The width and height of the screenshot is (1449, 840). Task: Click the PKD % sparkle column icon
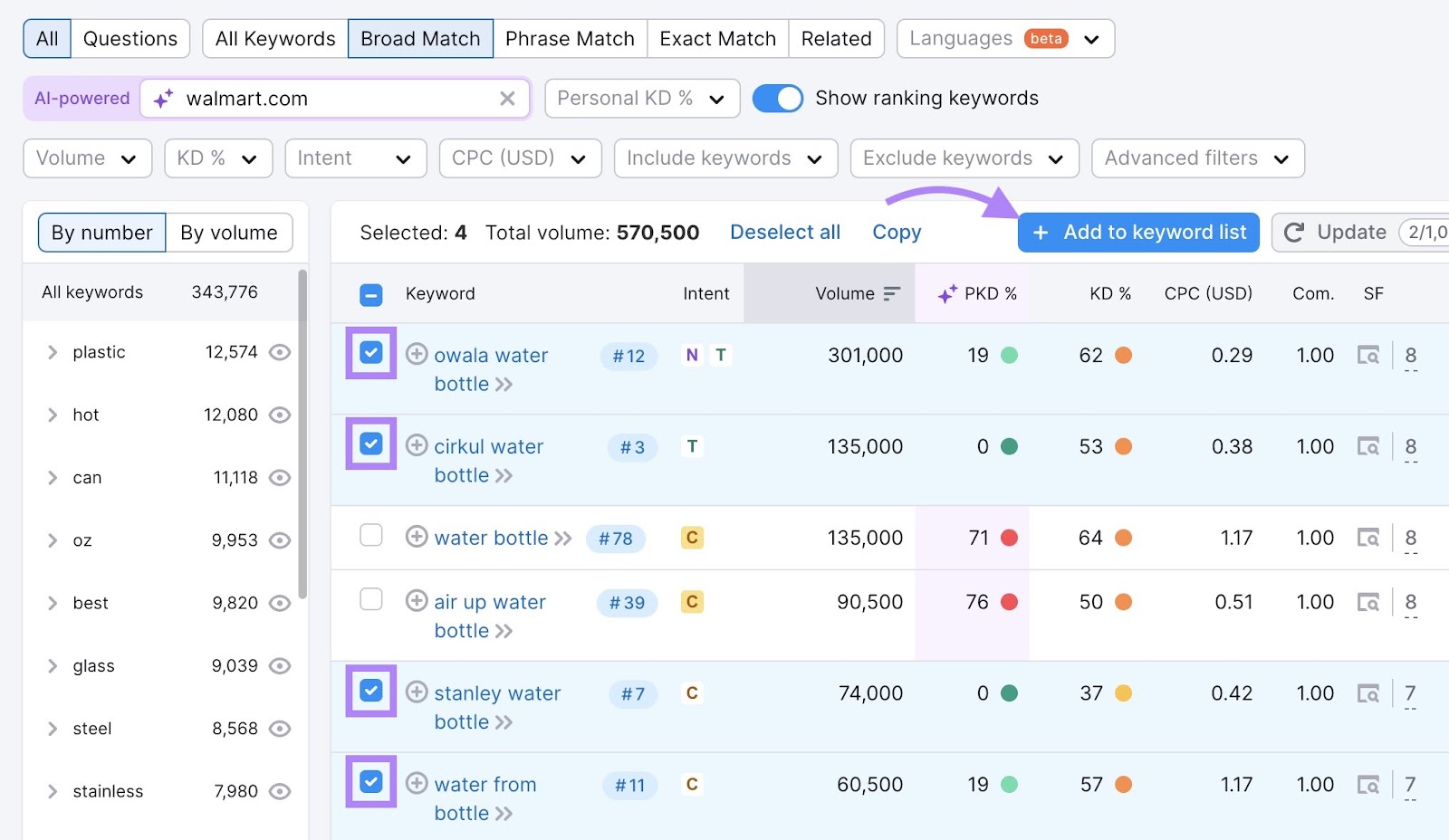[947, 293]
